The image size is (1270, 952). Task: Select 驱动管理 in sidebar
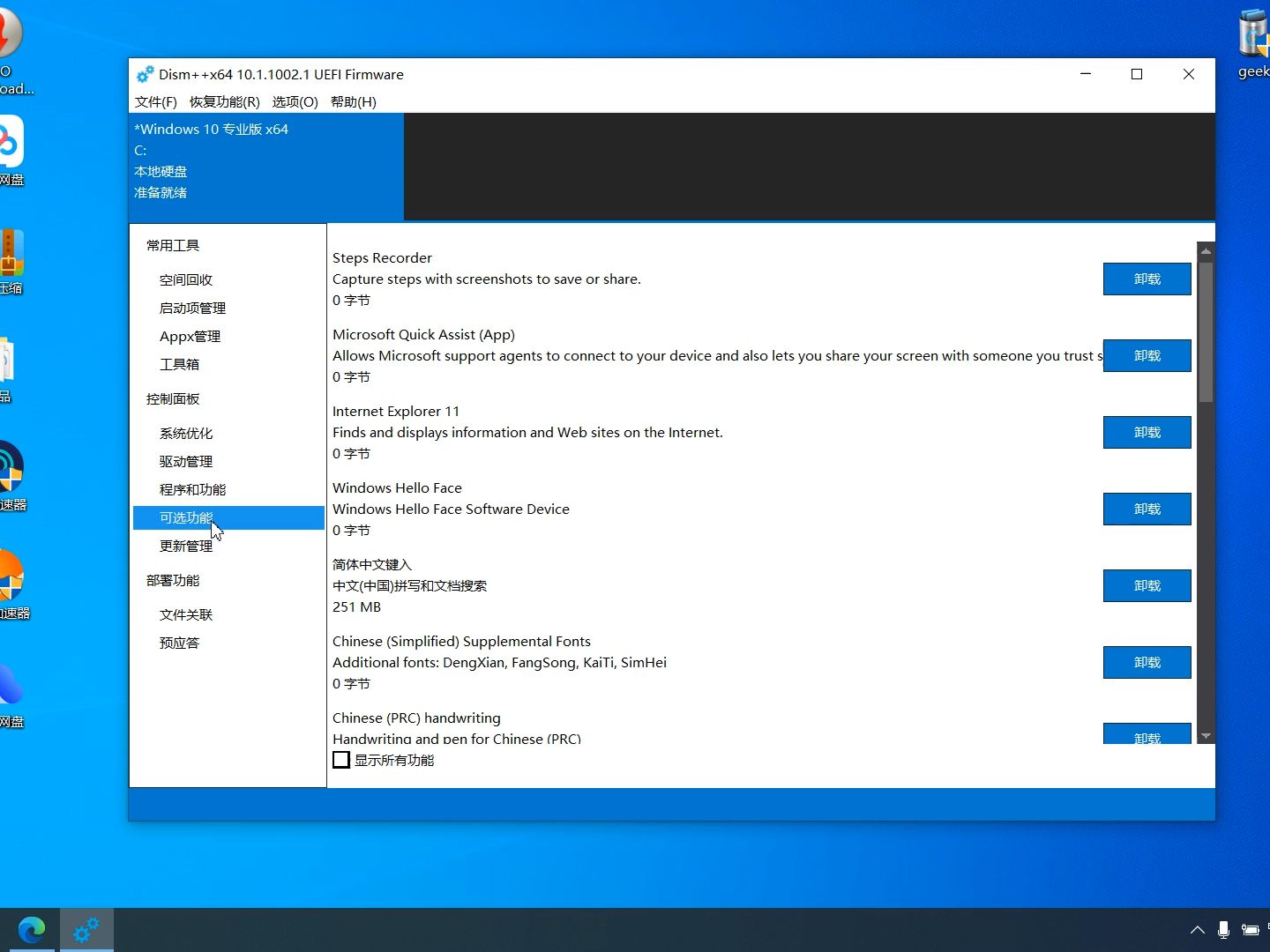pyautogui.click(x=186, y=462)
